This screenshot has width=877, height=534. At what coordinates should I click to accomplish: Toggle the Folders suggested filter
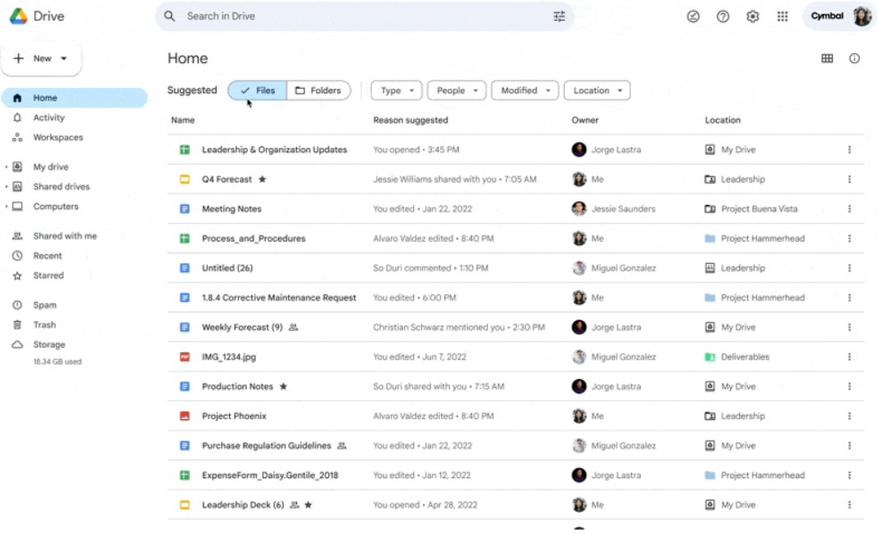click(319, 91)
